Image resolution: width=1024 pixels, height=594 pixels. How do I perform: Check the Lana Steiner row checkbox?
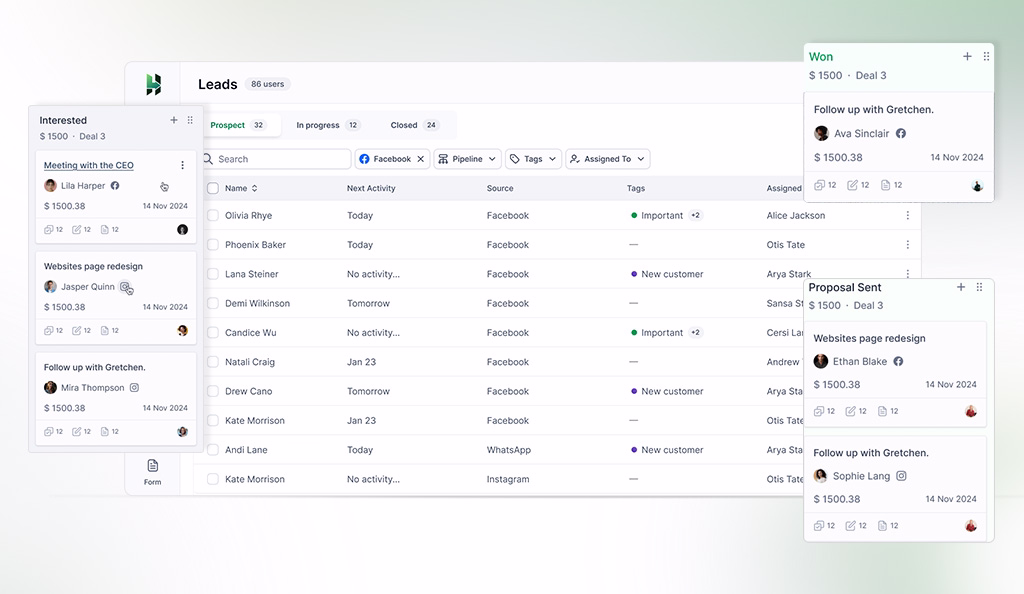(x=213, y=274)
